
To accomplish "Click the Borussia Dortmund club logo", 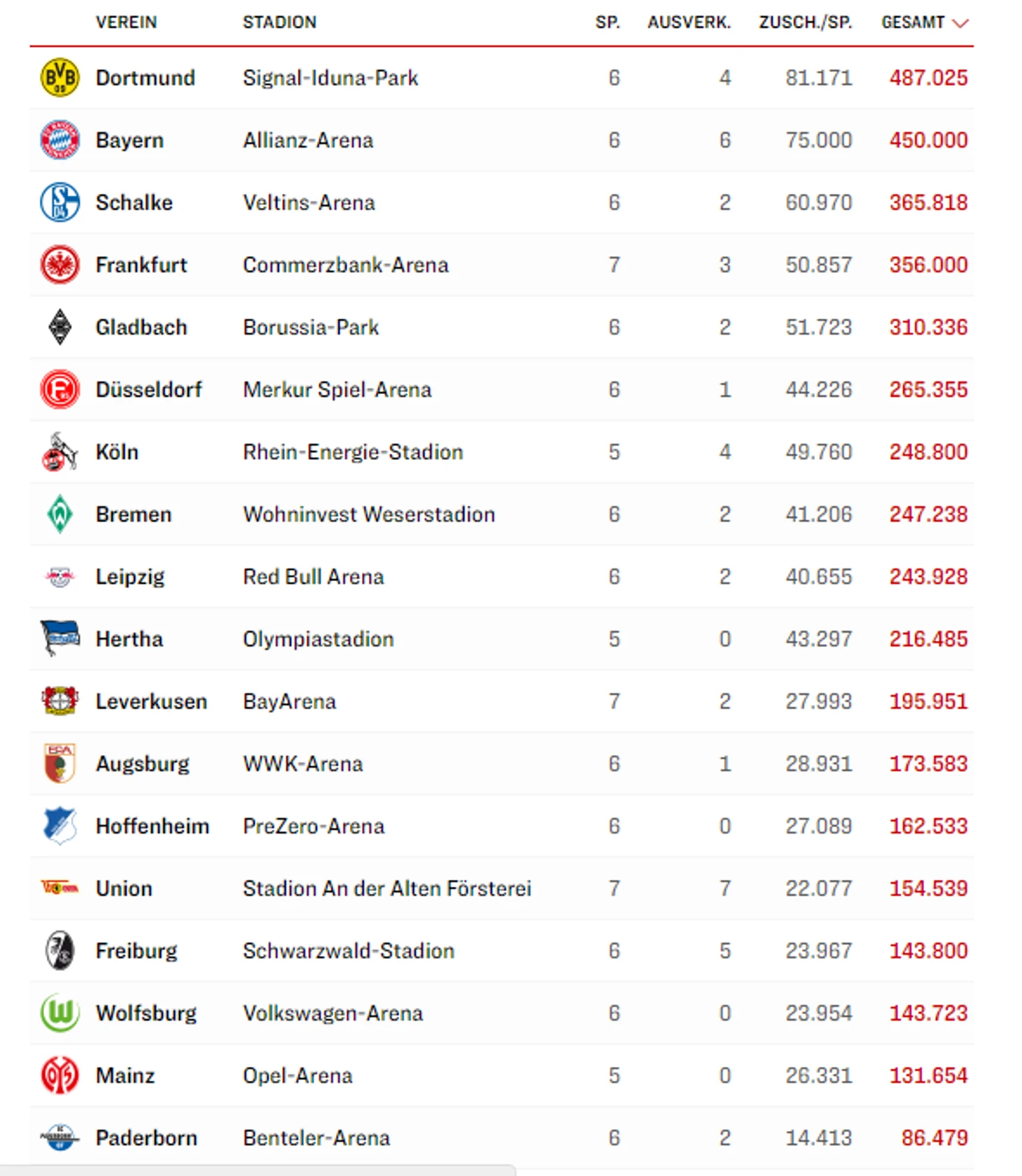I will (59, 78).
